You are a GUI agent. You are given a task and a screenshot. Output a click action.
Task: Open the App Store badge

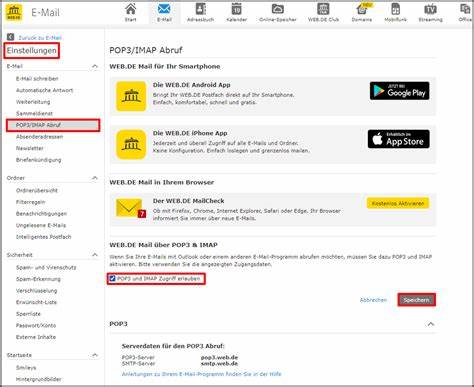398,139
